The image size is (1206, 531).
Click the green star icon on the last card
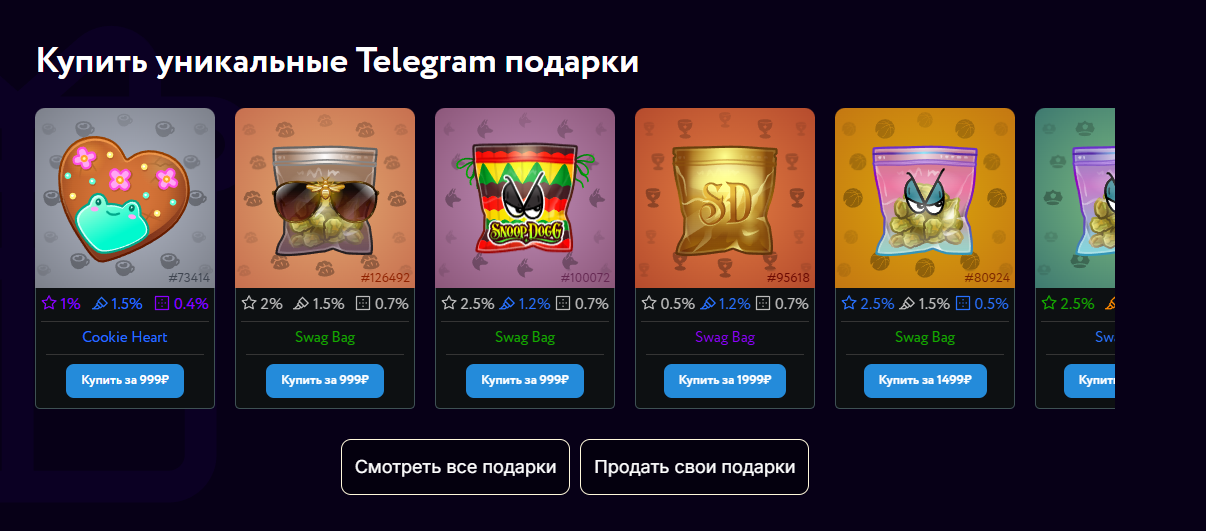pos(1049,303)
